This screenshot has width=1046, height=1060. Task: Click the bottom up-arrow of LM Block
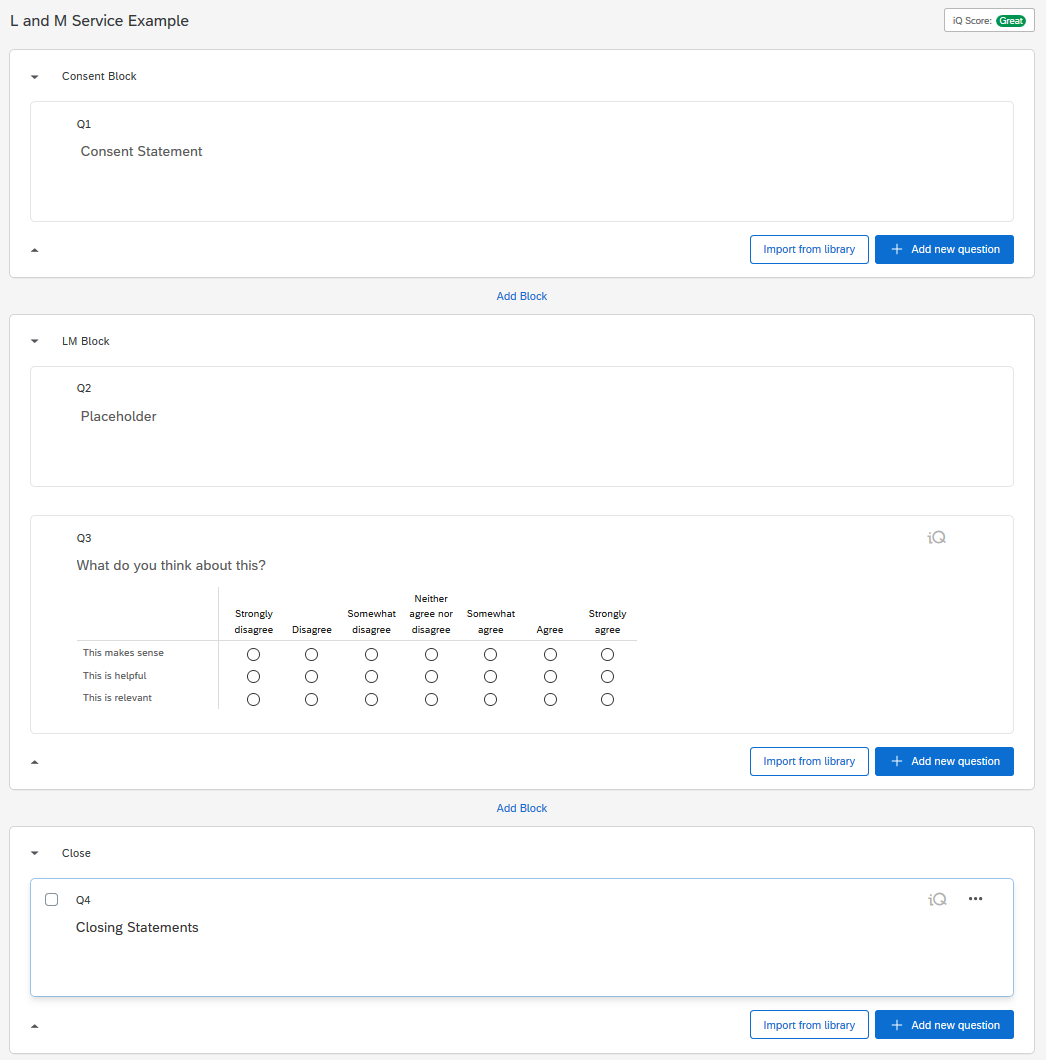point(35,762)
